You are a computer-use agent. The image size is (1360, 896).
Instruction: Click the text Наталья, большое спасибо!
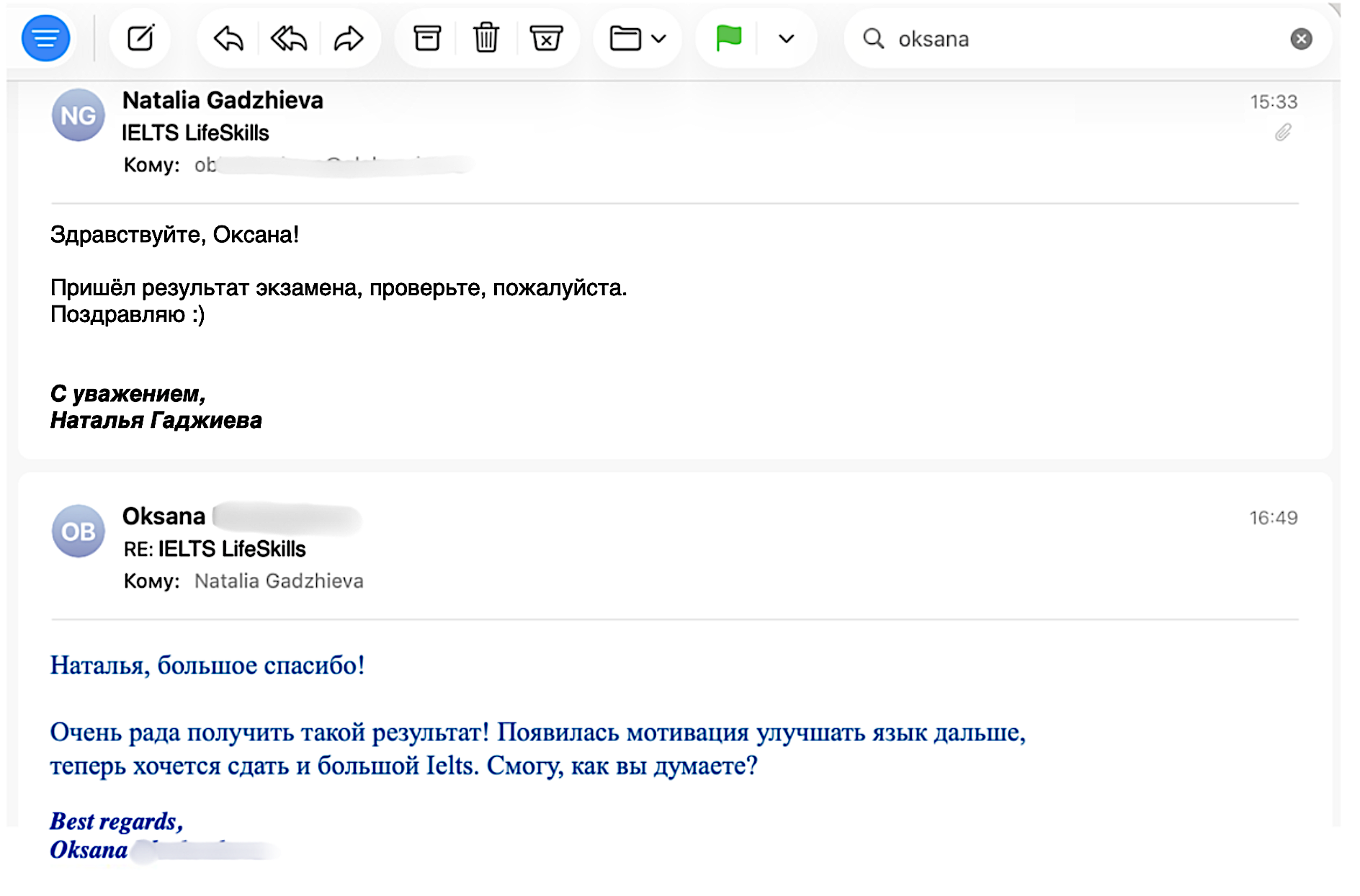pyautogui.click(x=207, y=665)
